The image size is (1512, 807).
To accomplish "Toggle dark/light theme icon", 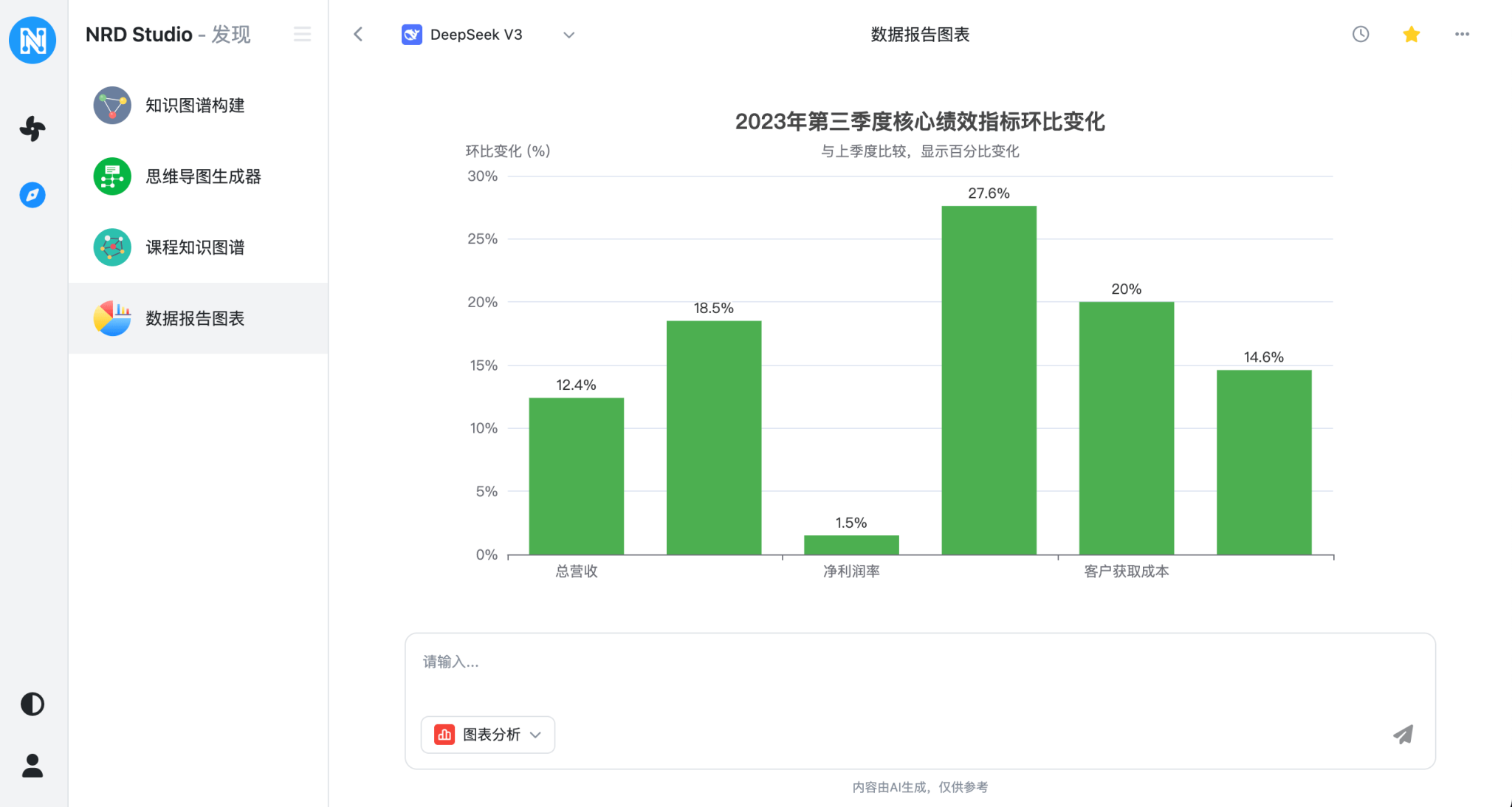I will (x=32, y=704).
